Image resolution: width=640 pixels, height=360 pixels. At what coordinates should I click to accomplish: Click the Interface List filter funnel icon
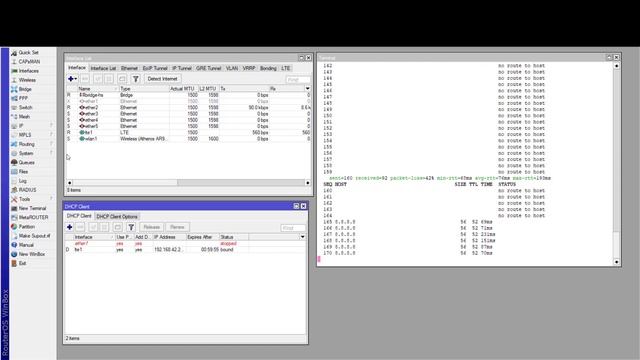pos(136,79)
